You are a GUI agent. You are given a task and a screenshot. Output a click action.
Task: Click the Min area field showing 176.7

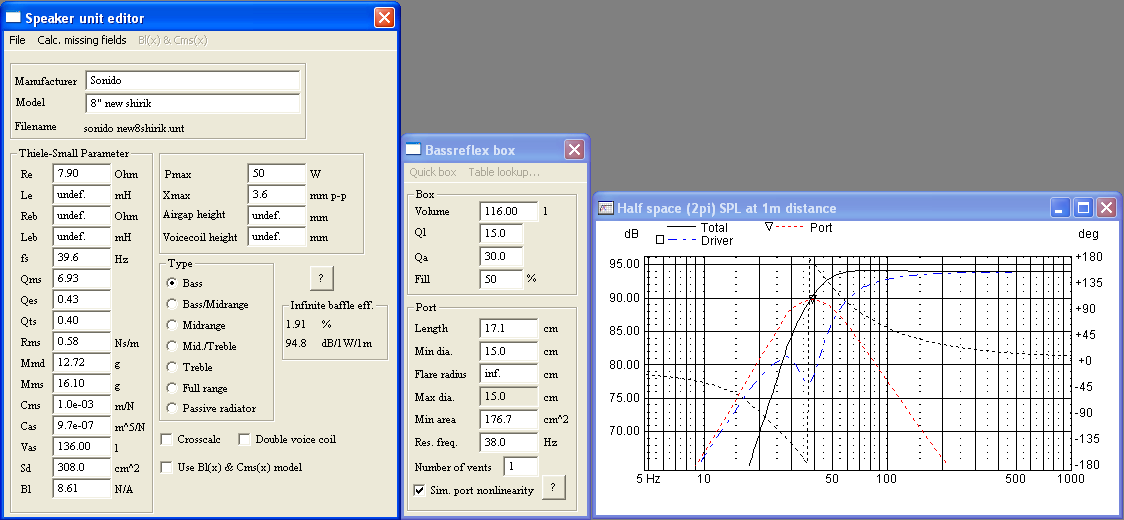click(x=509, y=419)
